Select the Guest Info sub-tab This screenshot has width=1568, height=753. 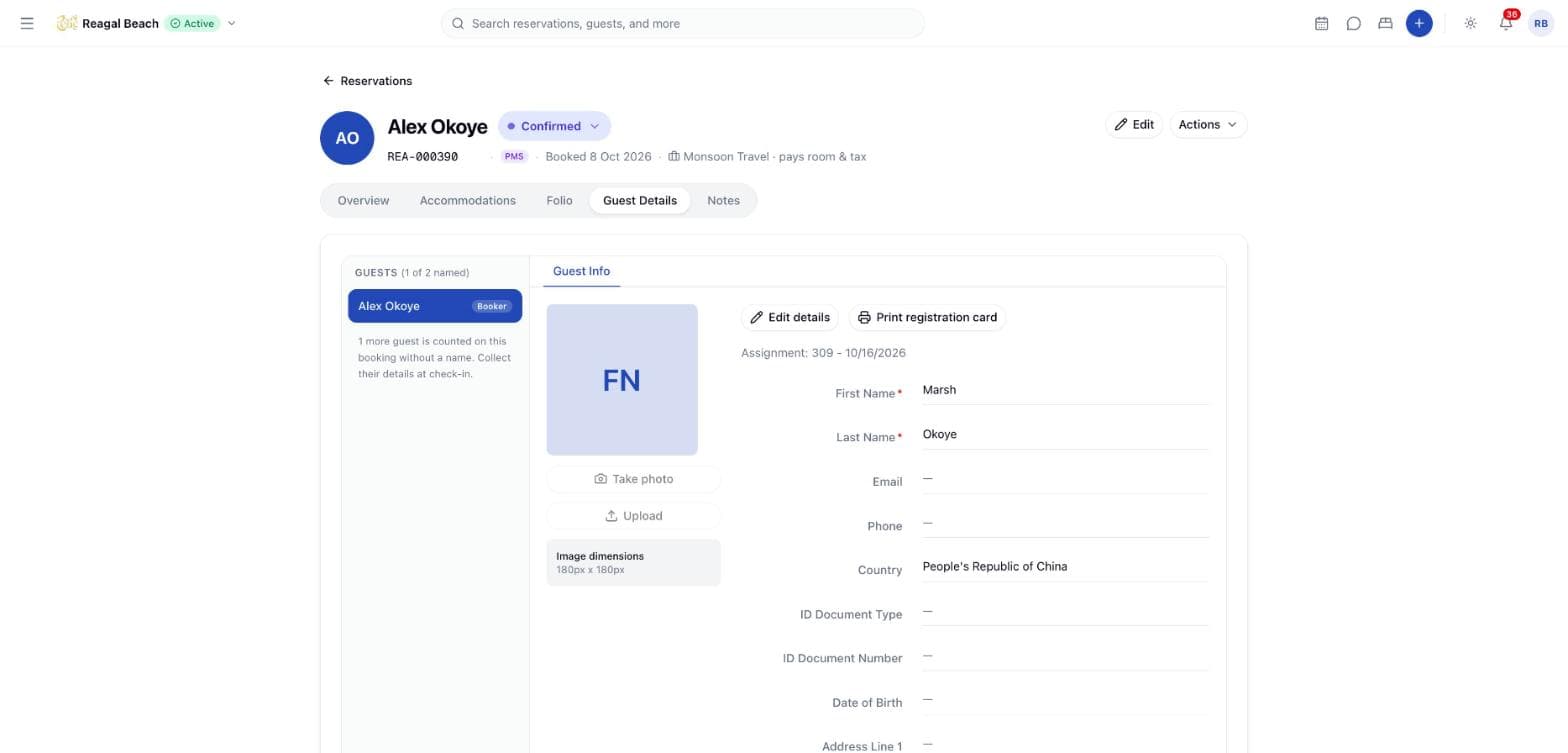coord(581,271)
